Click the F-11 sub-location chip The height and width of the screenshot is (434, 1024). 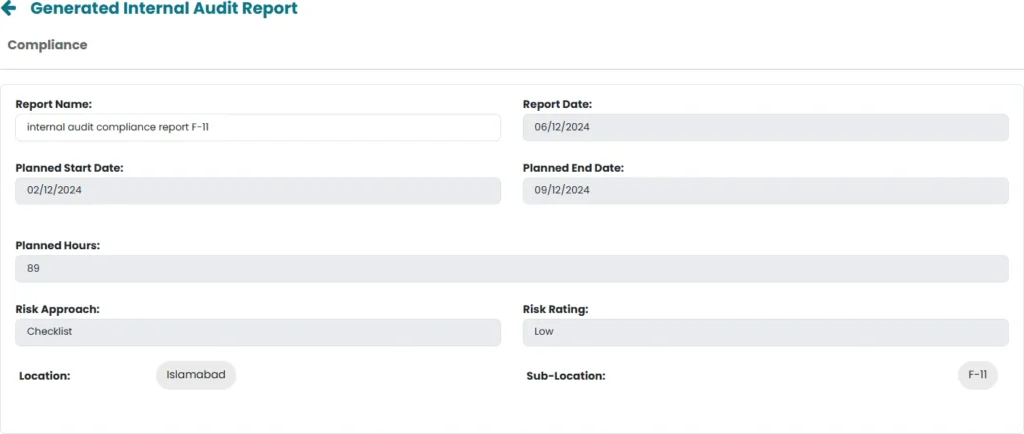coord(977,375)
